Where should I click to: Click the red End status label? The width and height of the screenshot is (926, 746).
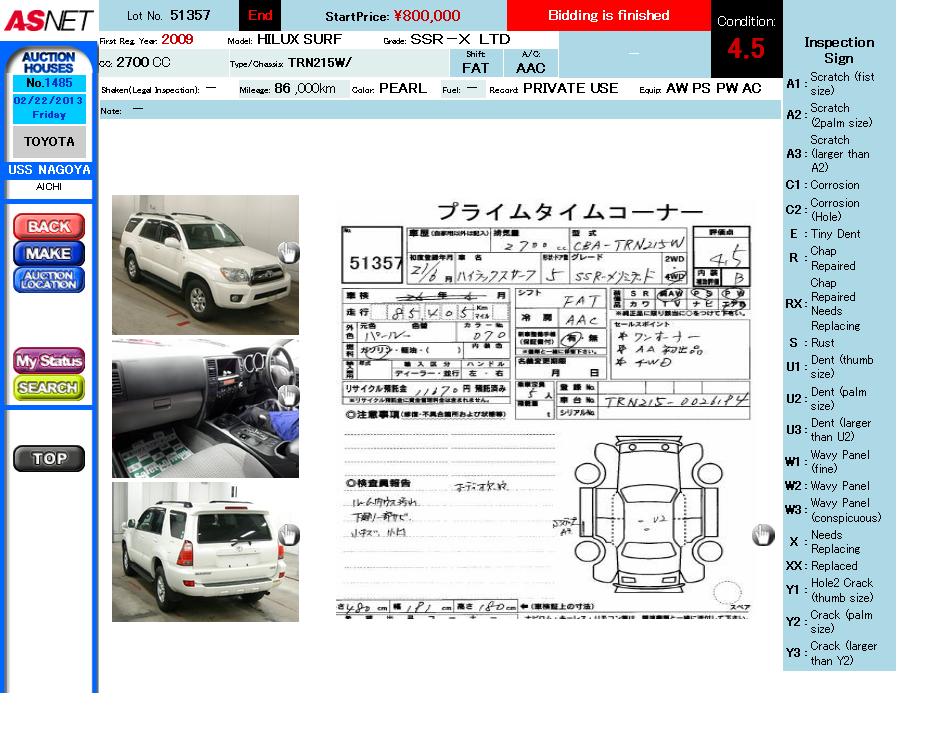[x=260, y=15]
